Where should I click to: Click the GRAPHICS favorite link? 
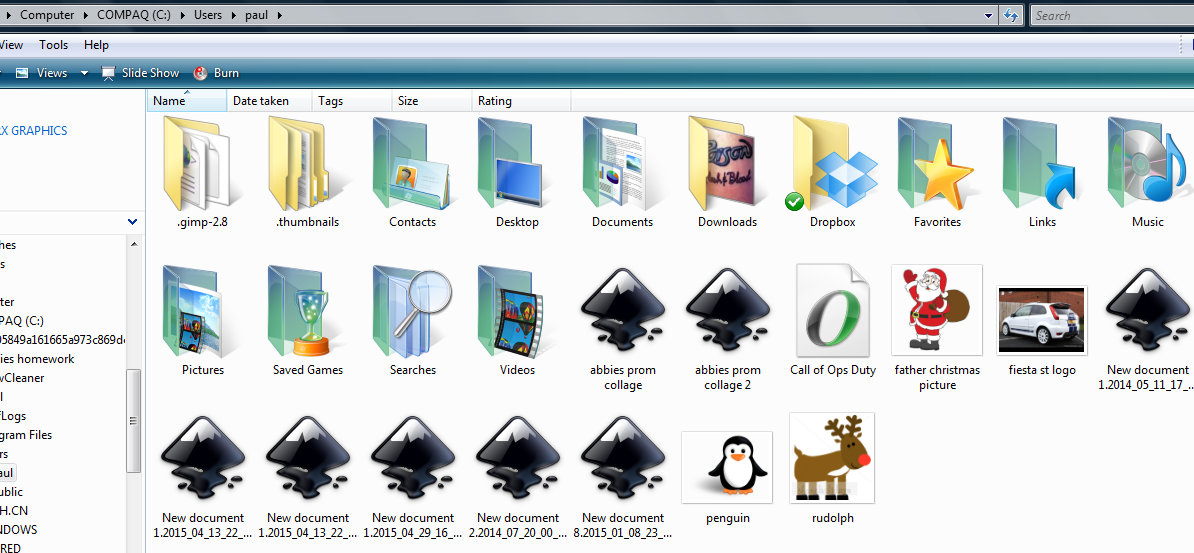point(34,130)
